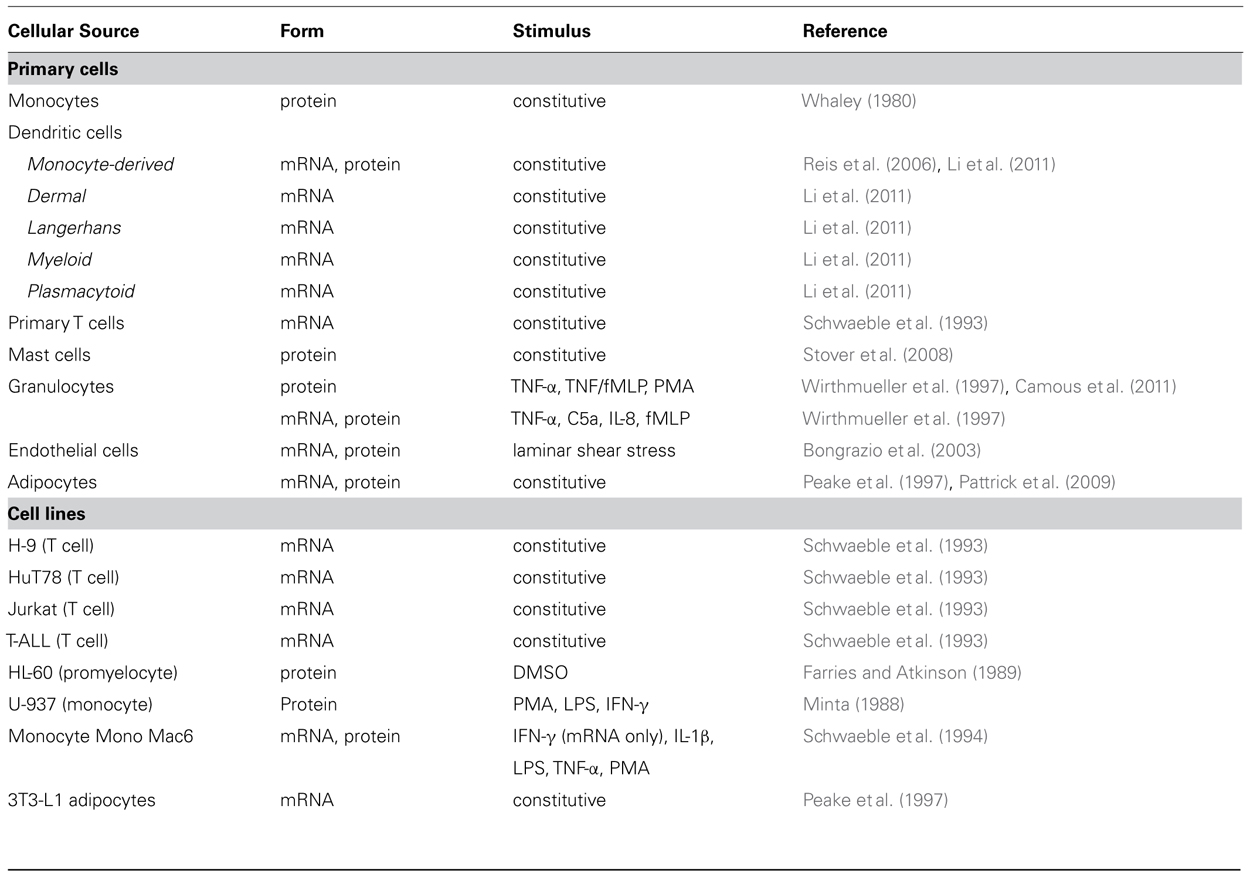Select IFN-γ (mRNA only), IL-1β stimulus text
The width and height of the screenshot is (1250, 877).
612,736
